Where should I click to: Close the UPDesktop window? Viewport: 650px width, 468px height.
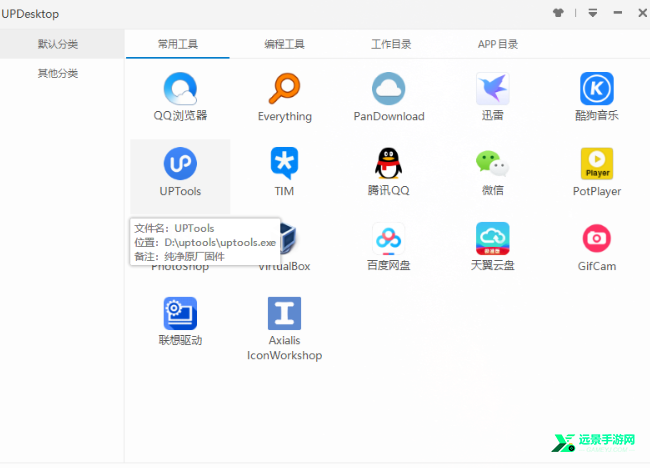[x=642, y=13]
